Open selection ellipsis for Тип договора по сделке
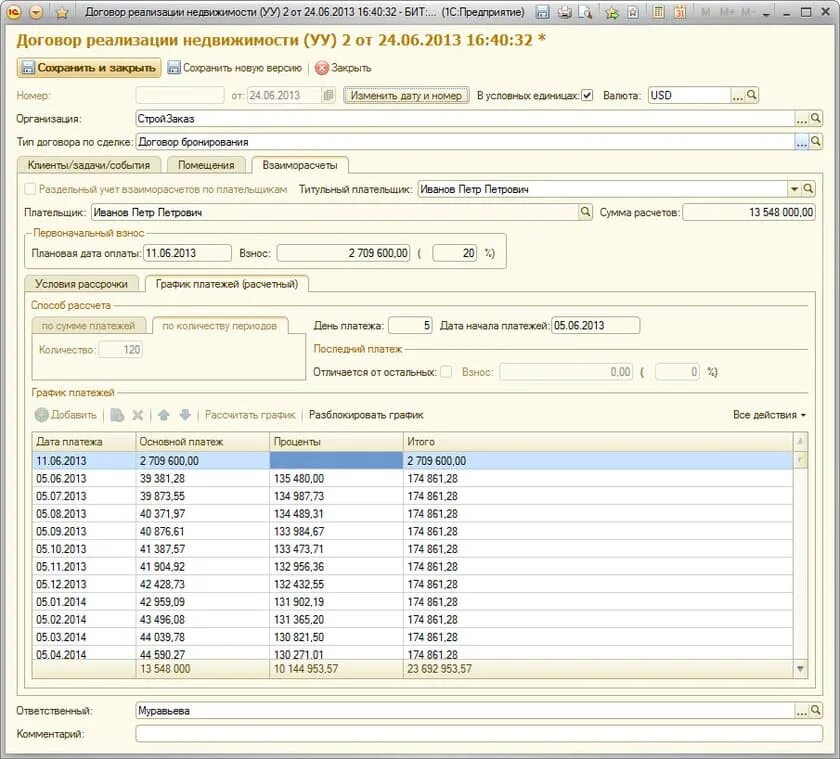Viewport: 840px width, 759px height. 801,142
